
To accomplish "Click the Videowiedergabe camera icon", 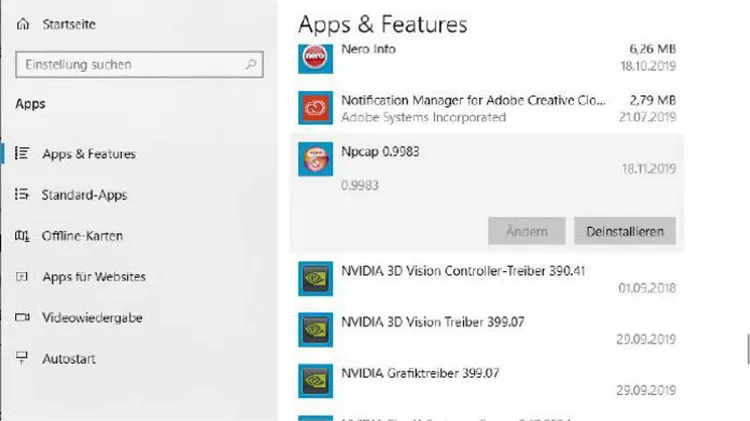I will 22,317.
